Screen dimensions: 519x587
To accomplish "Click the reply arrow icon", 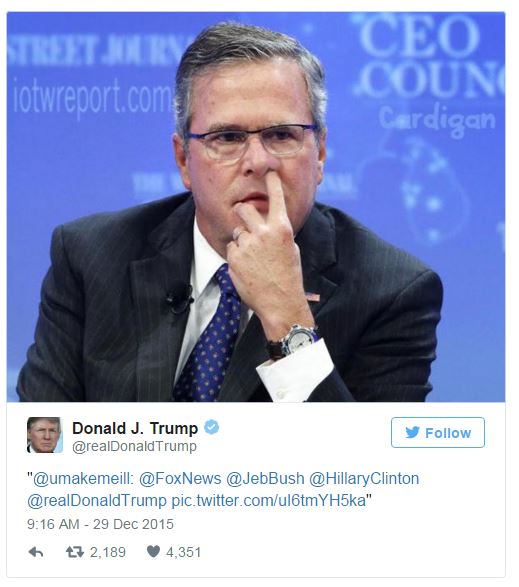I will [36, 552].
